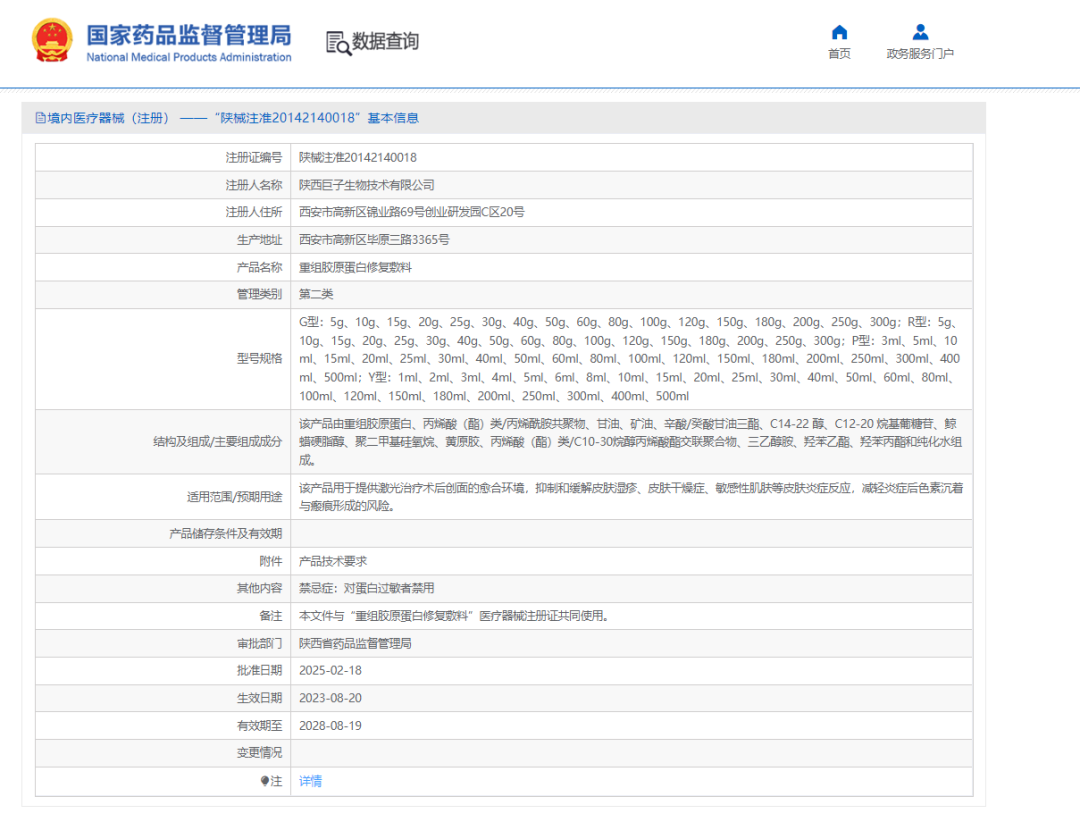
Task: Click the 管理类别 row label
Action: [260, 294]
